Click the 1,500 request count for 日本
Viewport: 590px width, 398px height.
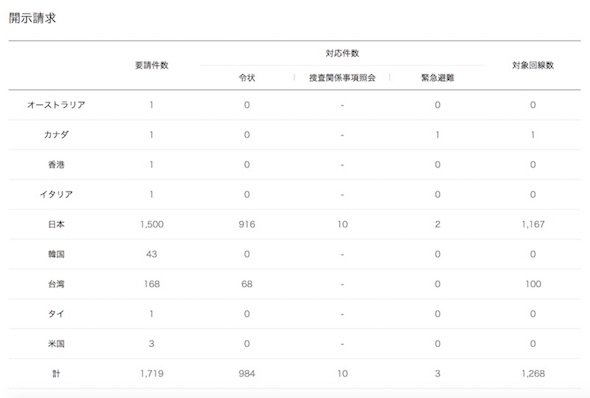click(x=152, y=224)
